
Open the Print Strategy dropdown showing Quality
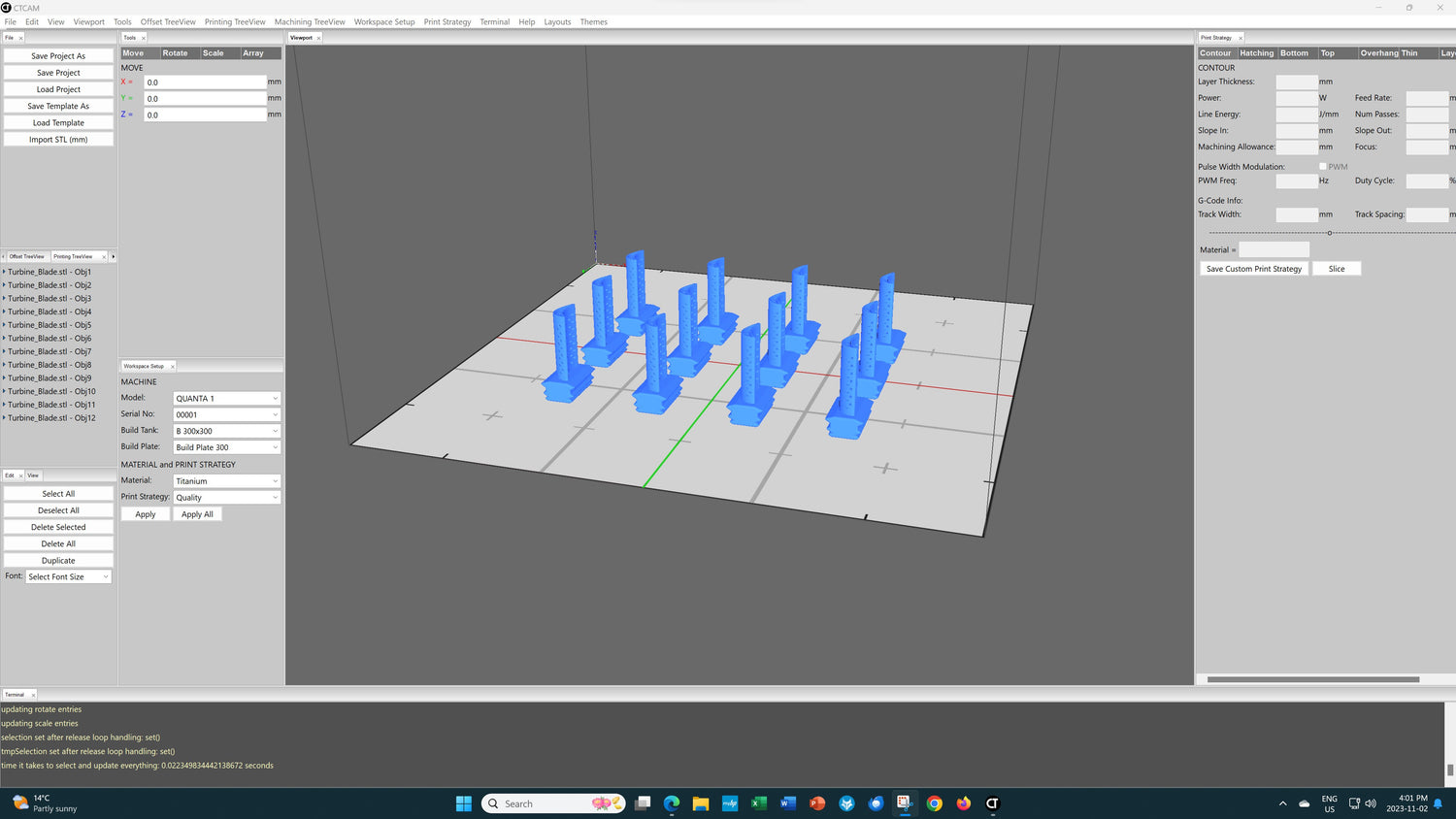coord(227,498)
